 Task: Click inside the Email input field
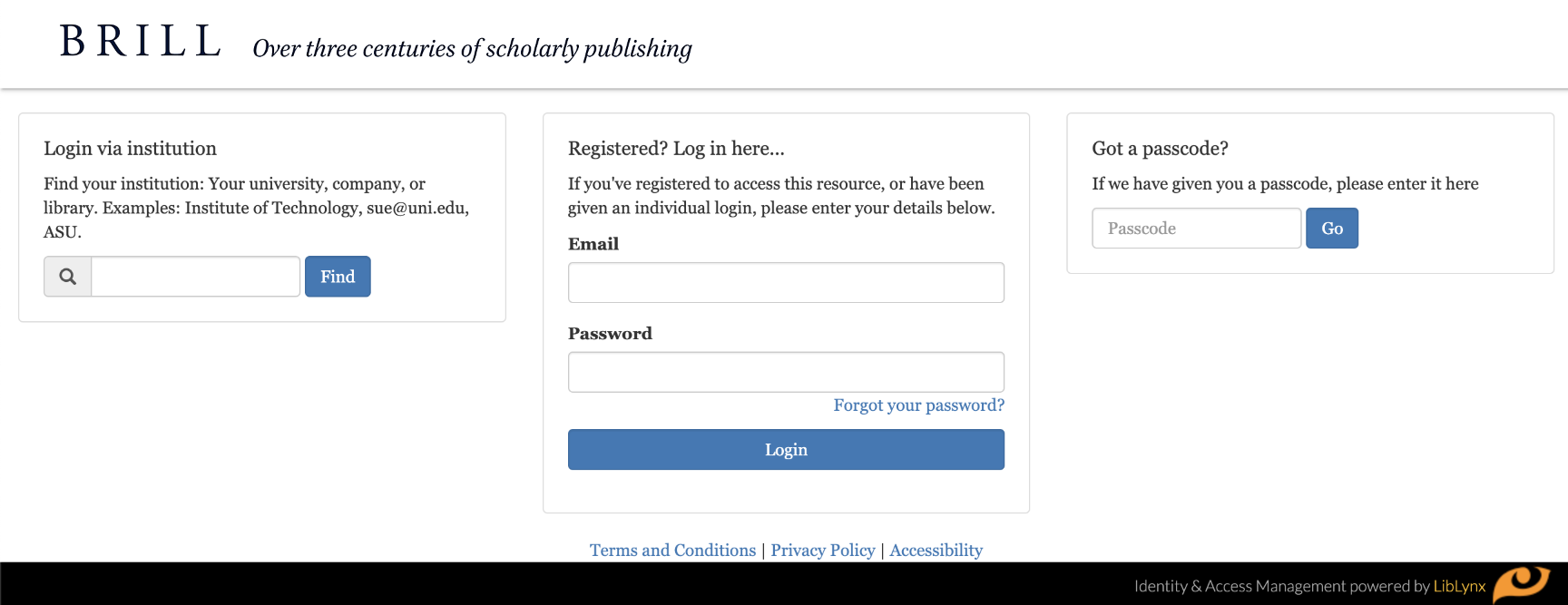(786, 282)
